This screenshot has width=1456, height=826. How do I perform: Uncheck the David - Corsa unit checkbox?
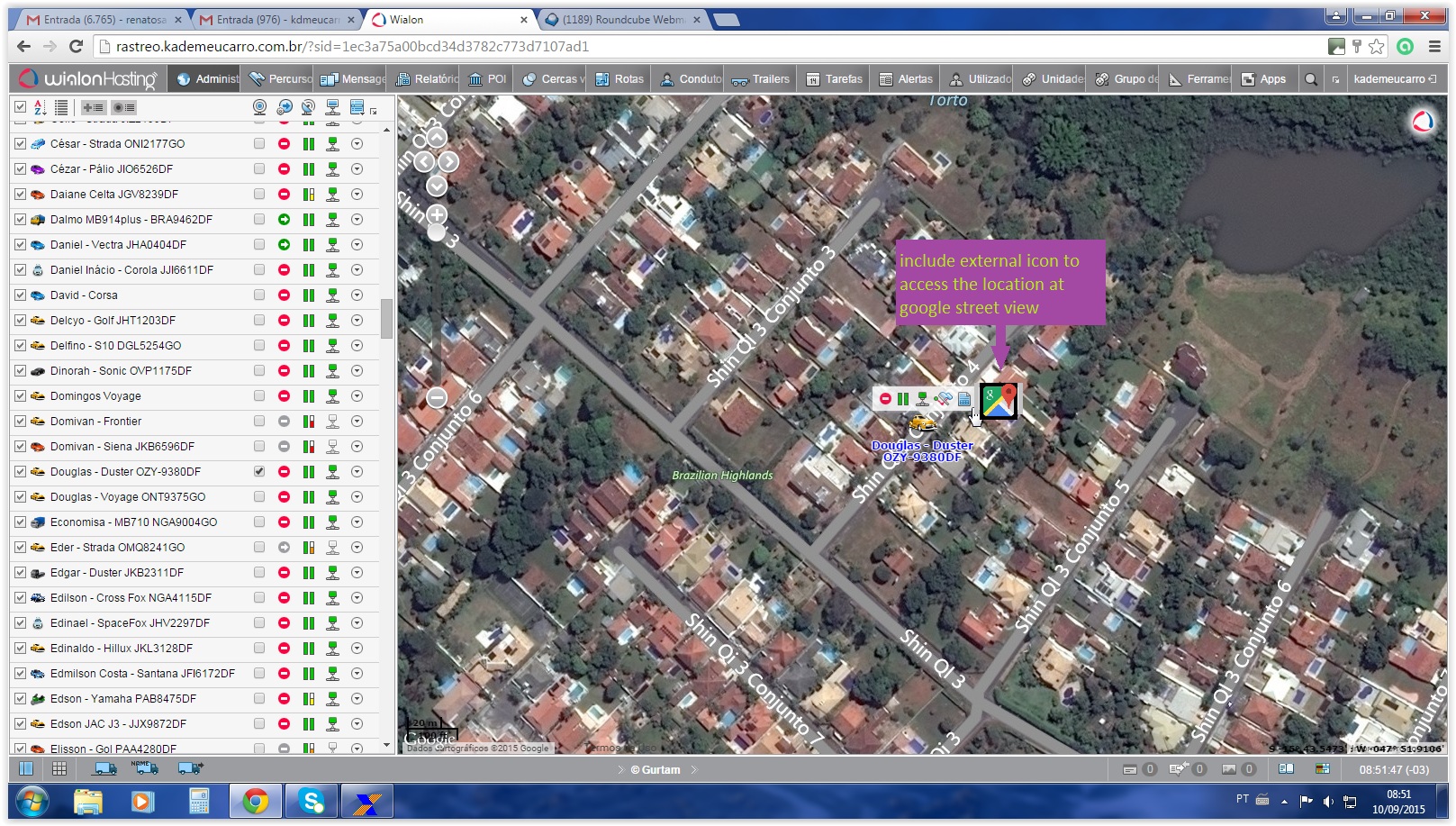tap(20, 295)
